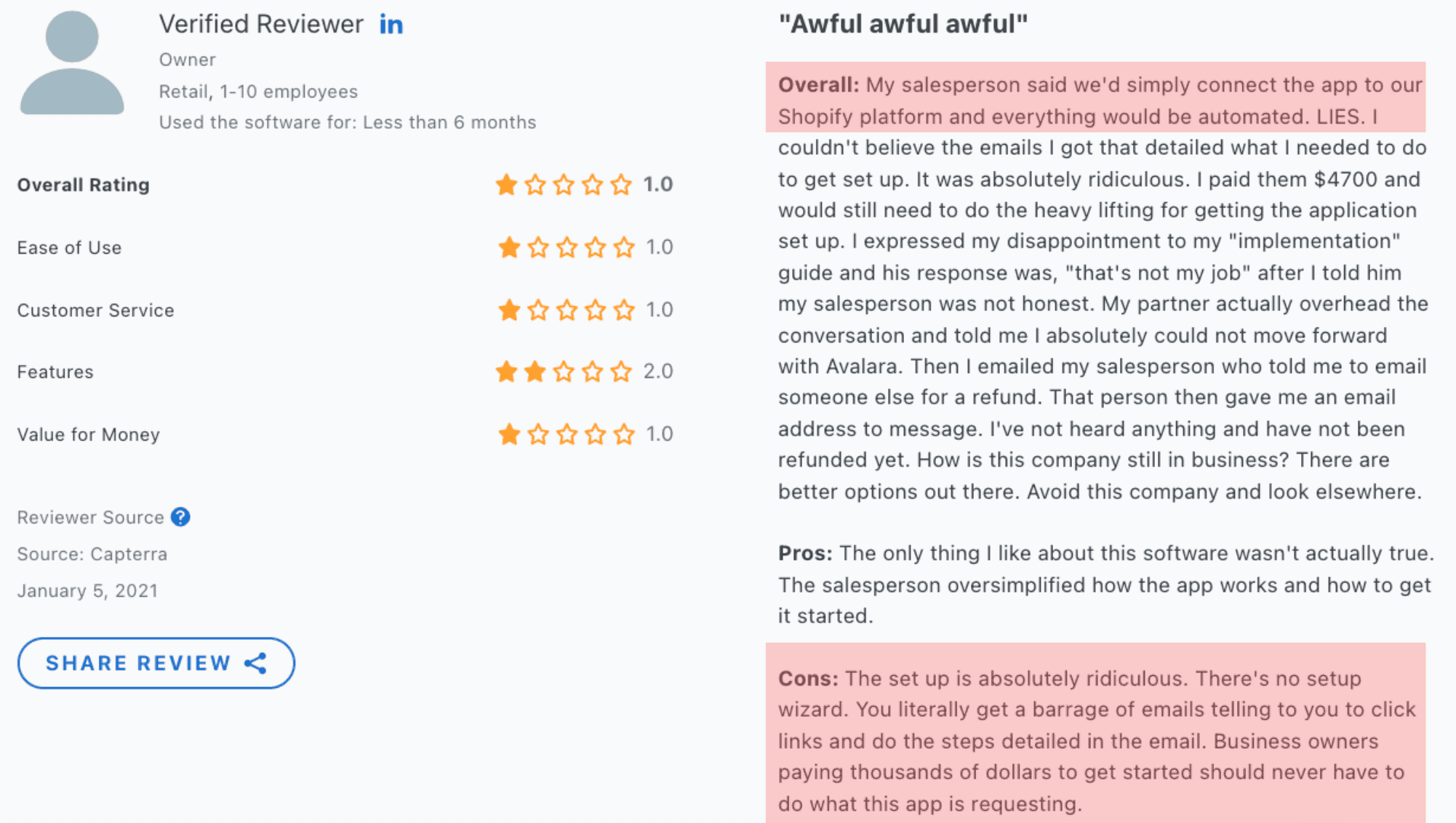This screenshot has height=823, width=1456.
Task: Select the reviewer avatar image
Action: 72,63
